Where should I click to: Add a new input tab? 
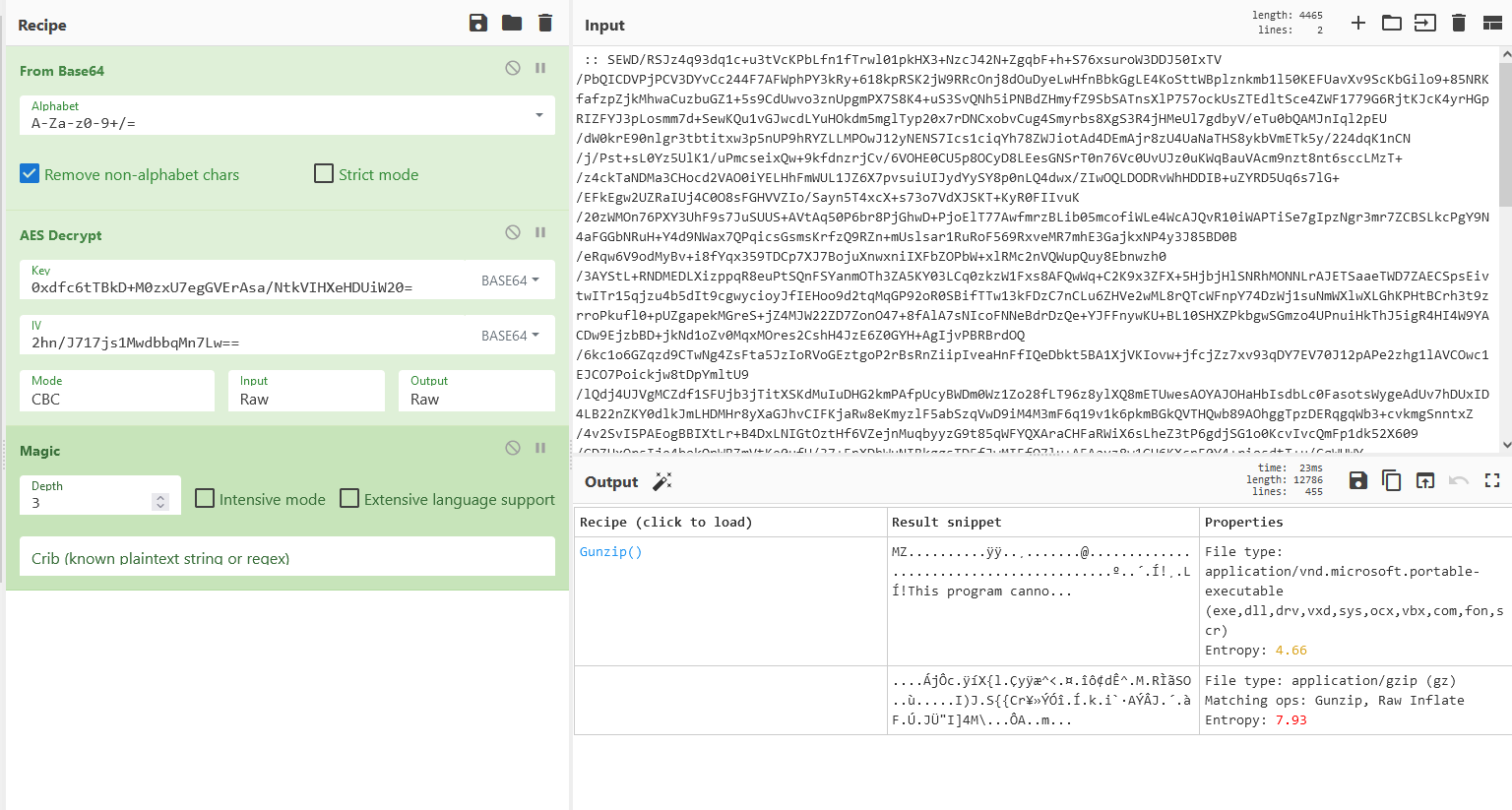(1358, 23)
